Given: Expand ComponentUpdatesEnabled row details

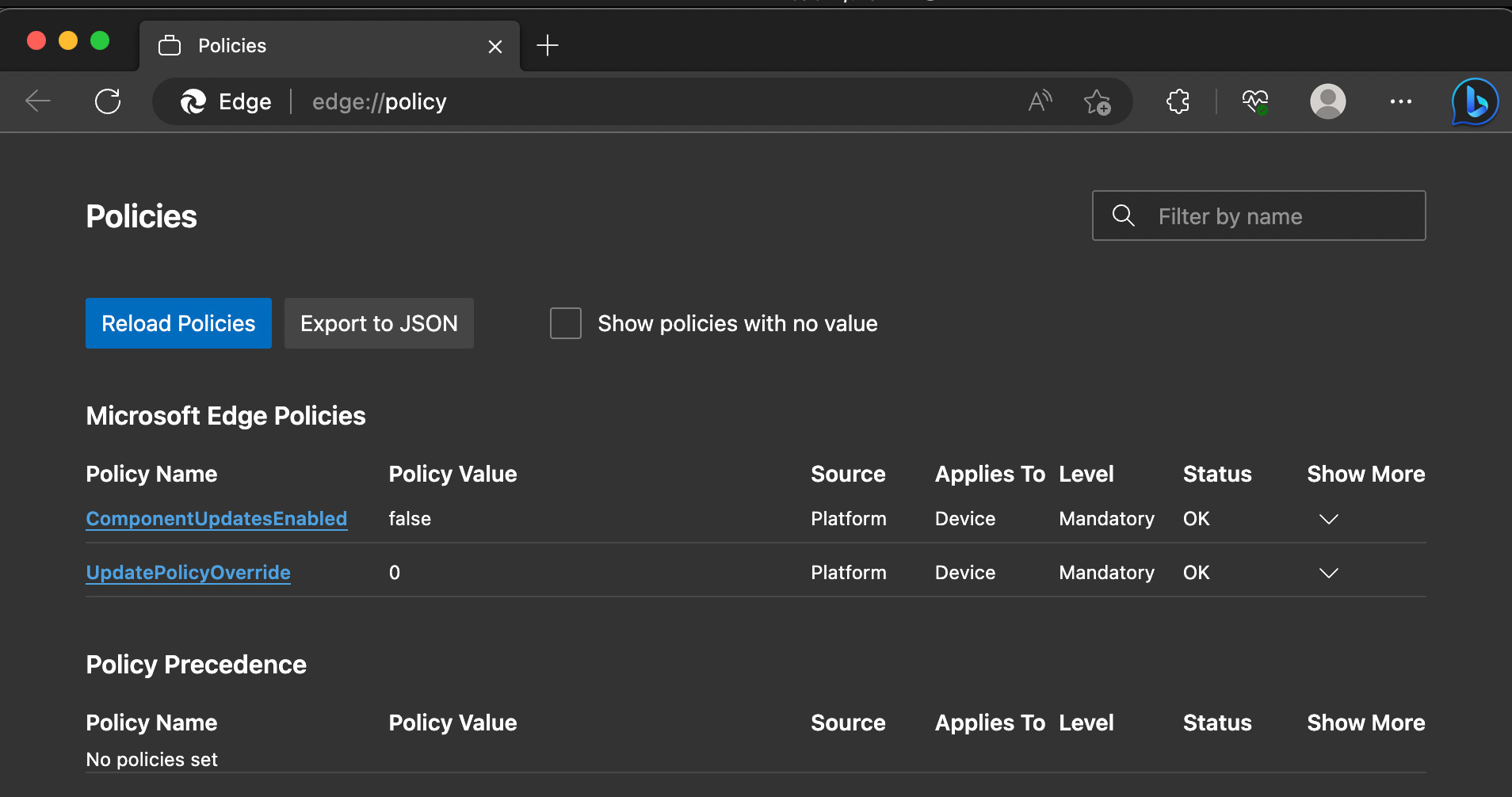Looking at the screenshot, I should pos(1328,519).
